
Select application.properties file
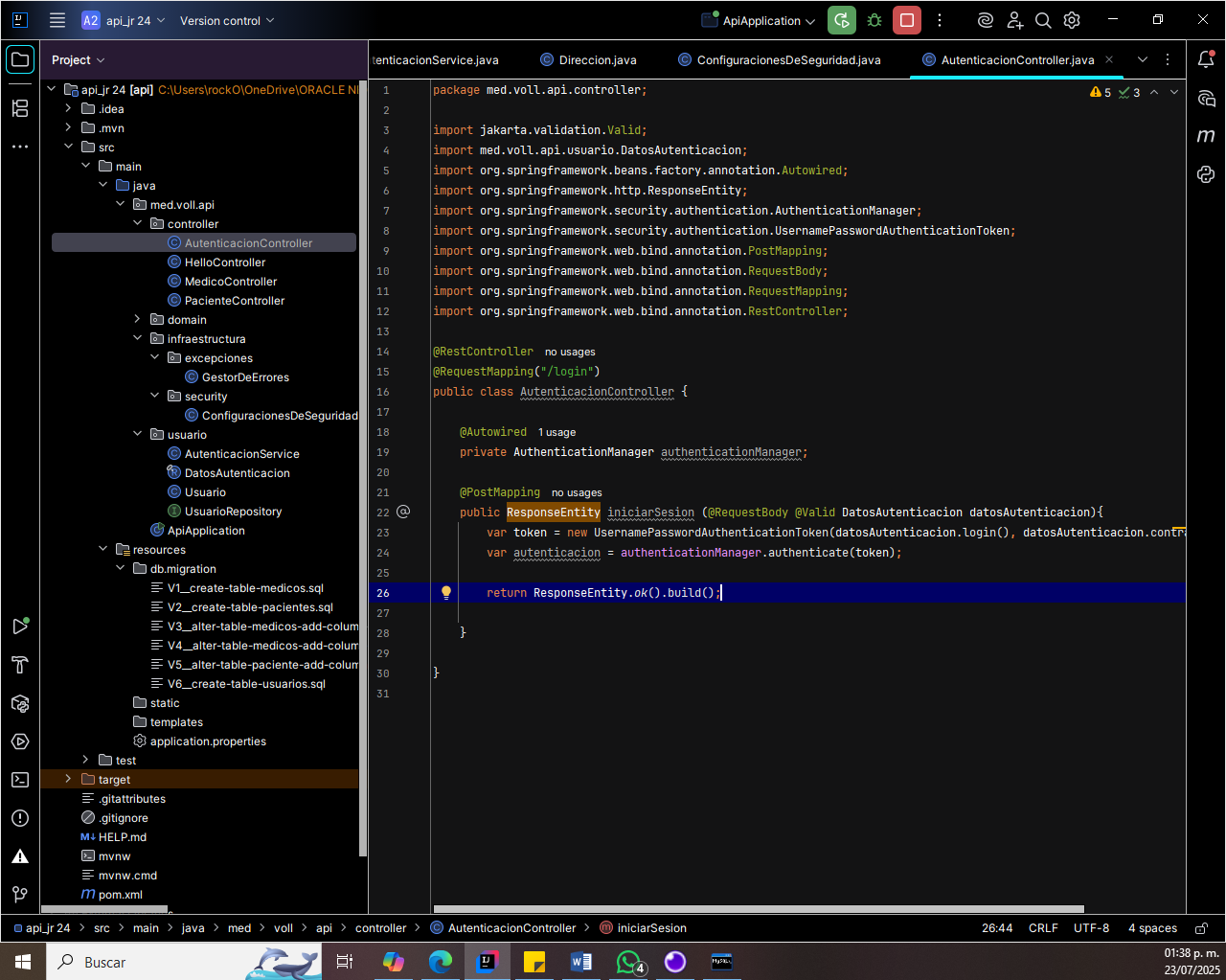click(x=208, y=741)
